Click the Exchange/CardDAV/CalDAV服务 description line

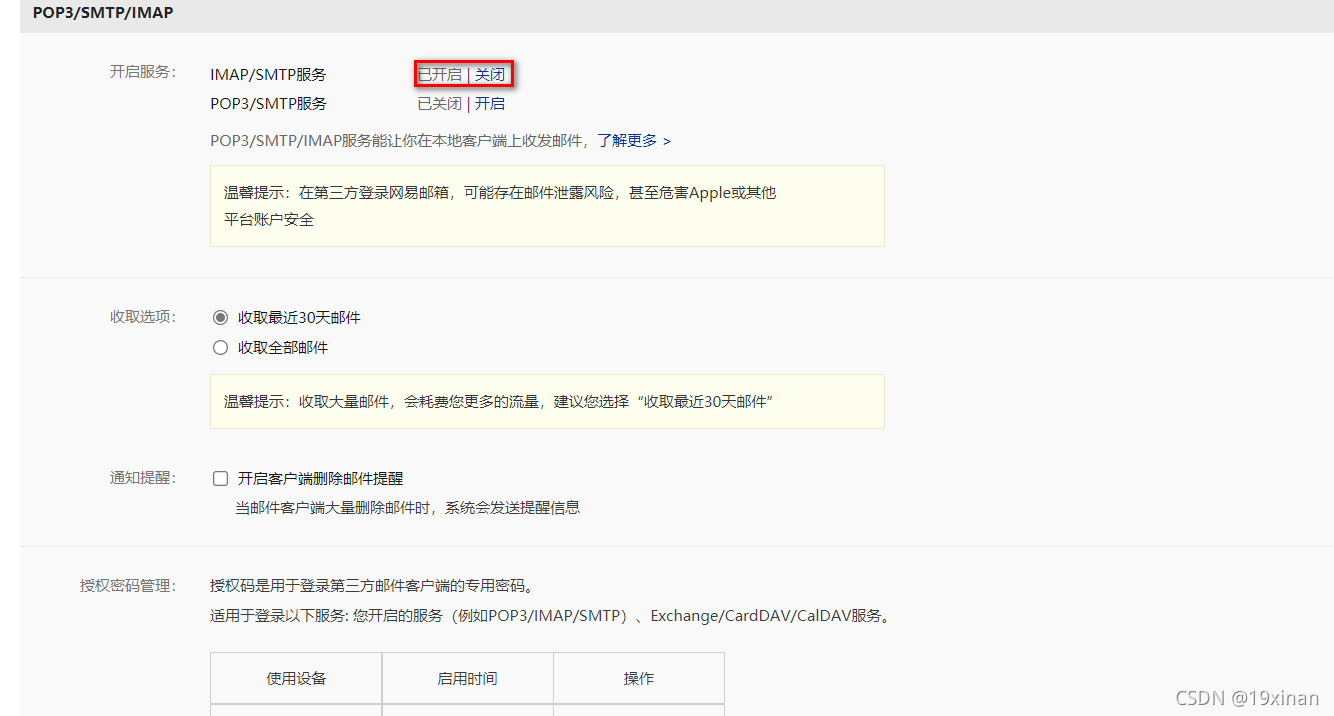pyautogui.click(x=550, y=616)
